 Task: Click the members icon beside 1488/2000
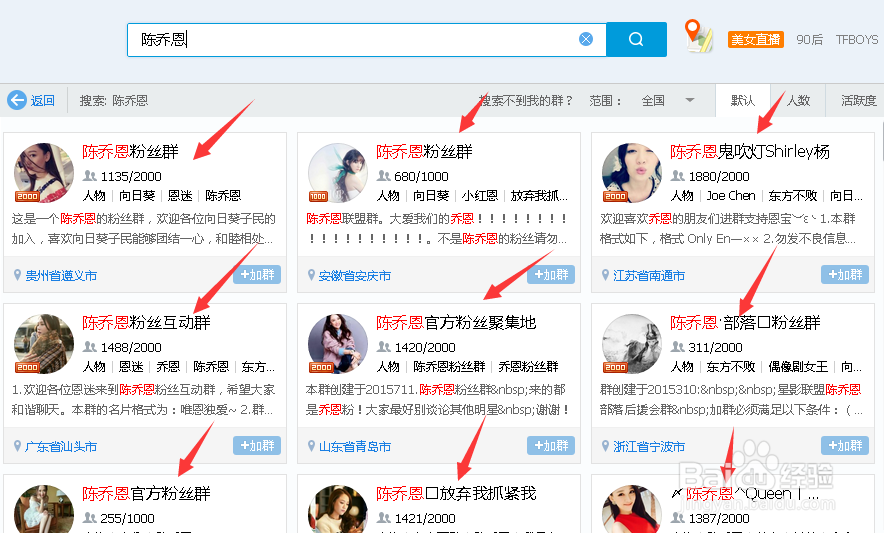coord(90,347)
